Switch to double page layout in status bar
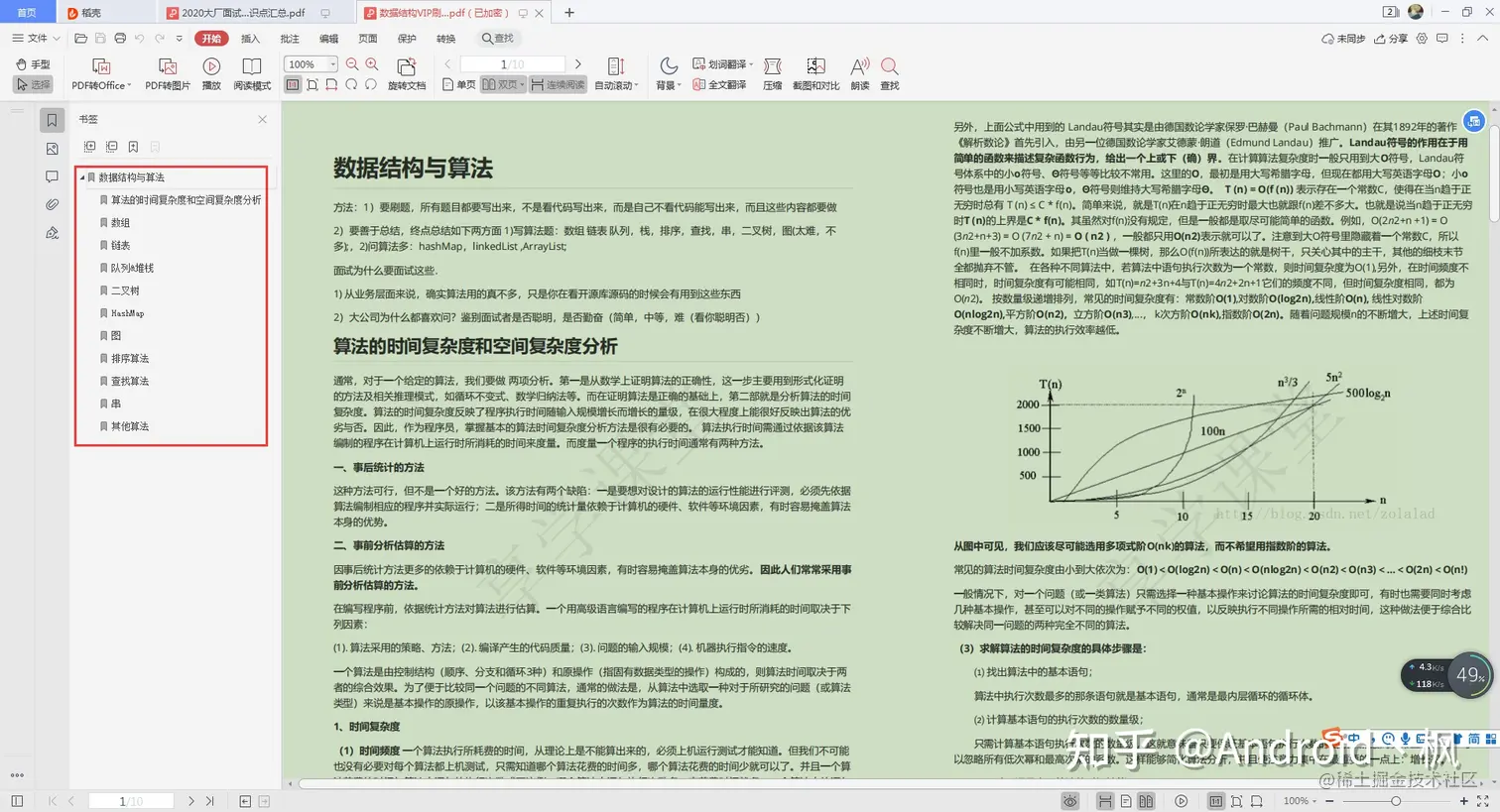Image resolution: width=1500 pixels, height=812 pixels. point(1146,801)
